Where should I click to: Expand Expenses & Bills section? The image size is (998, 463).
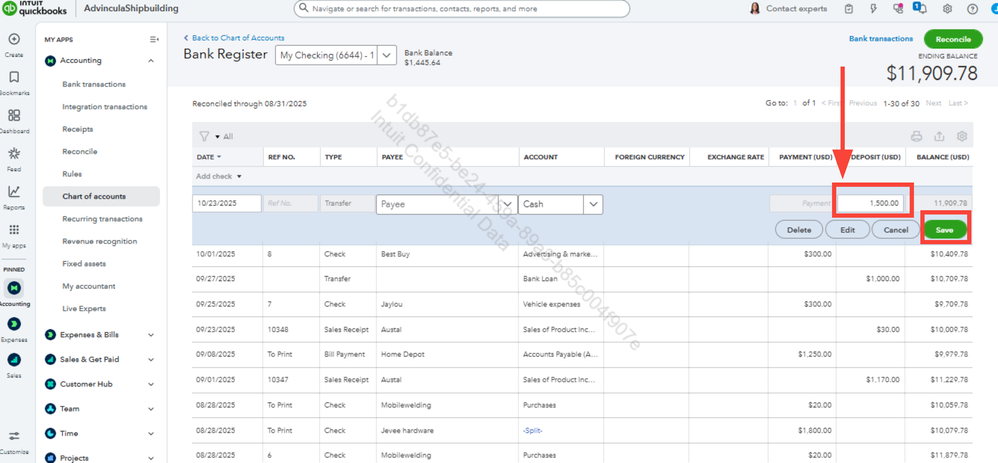tap(151, 334)
